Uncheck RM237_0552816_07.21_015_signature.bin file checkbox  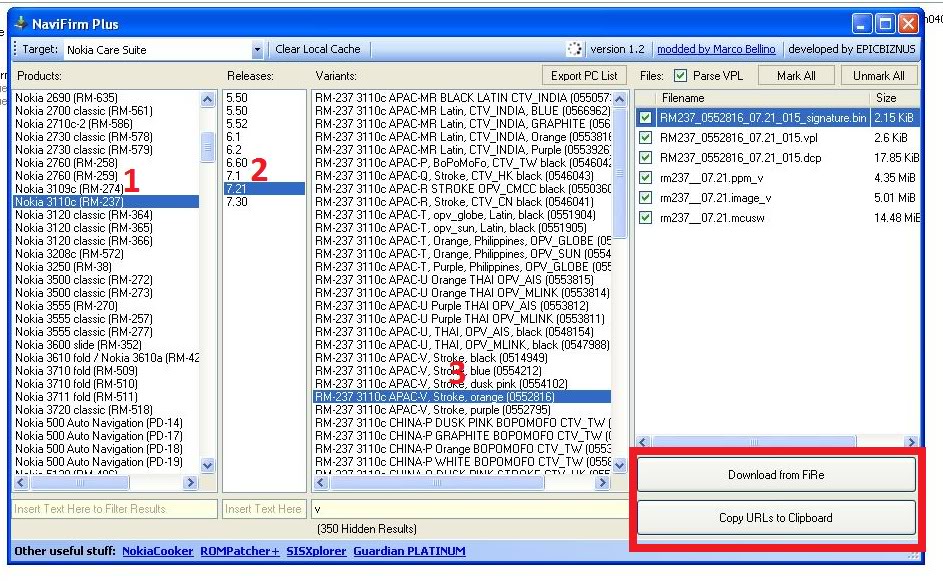pyautogui.click(x=645, y=118)
